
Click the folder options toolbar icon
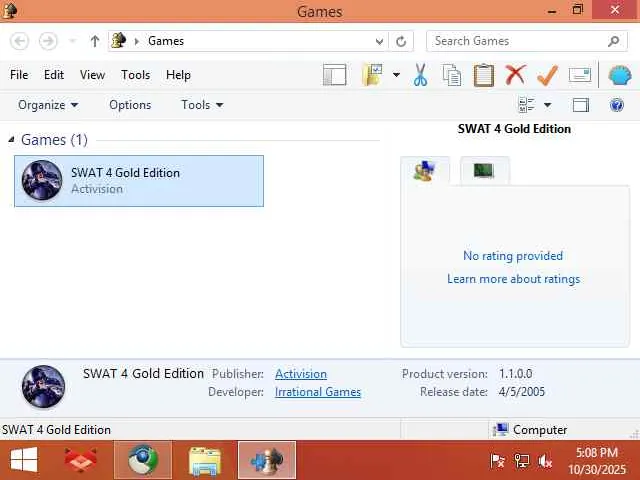[372, 75]
